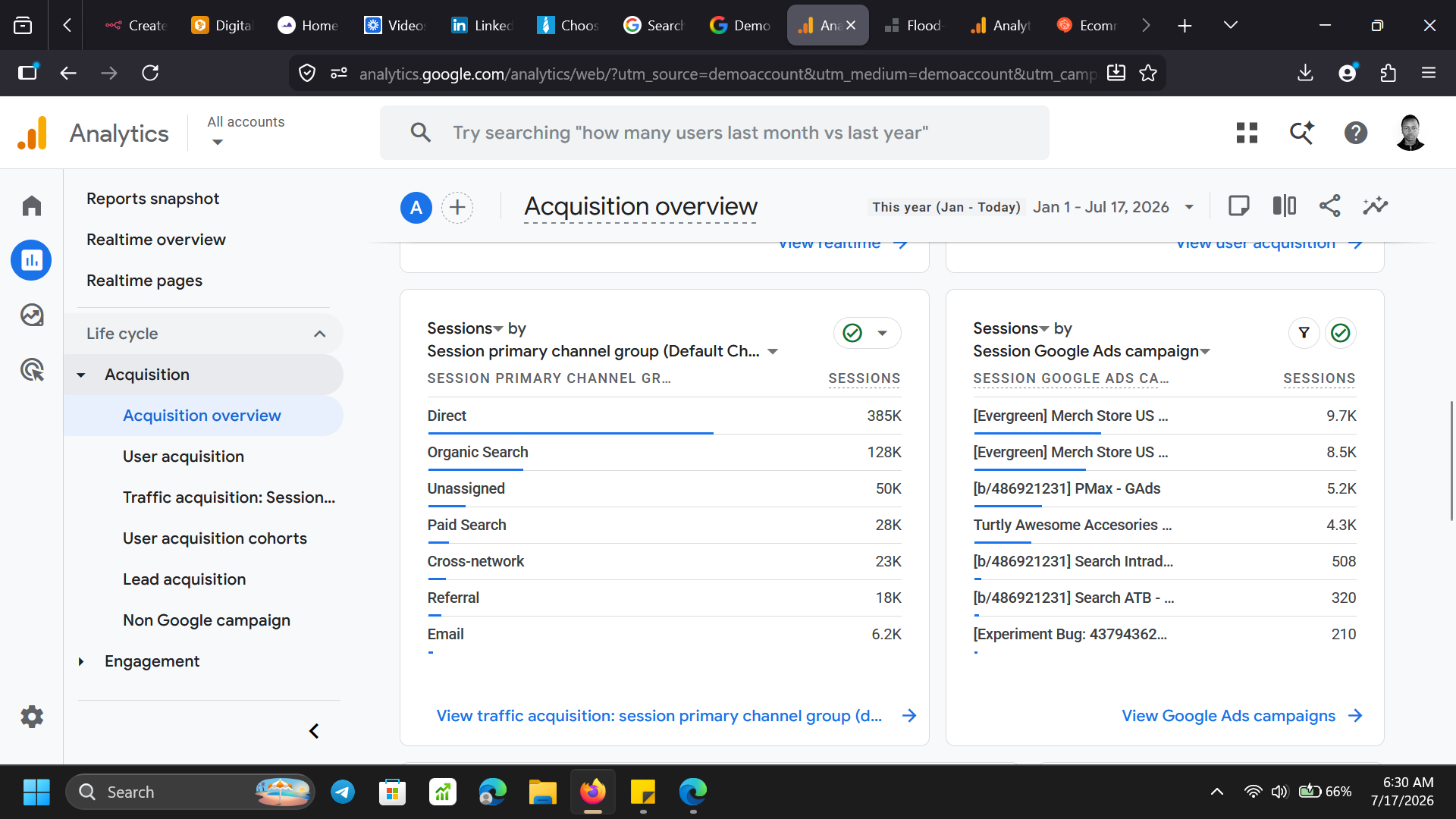Image resolution: width=1456 pixels, height=819 pixels.
Task: Click the Analytics search input field
Action: [714, 133]
